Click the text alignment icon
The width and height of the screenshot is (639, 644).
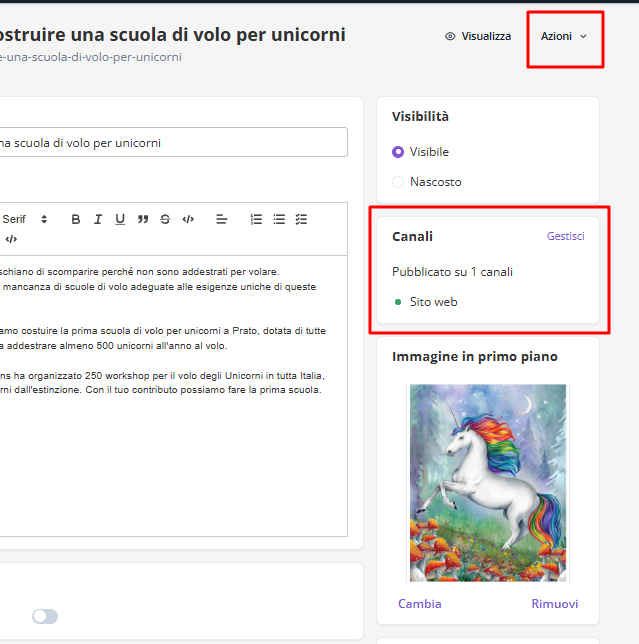(222, 219)
